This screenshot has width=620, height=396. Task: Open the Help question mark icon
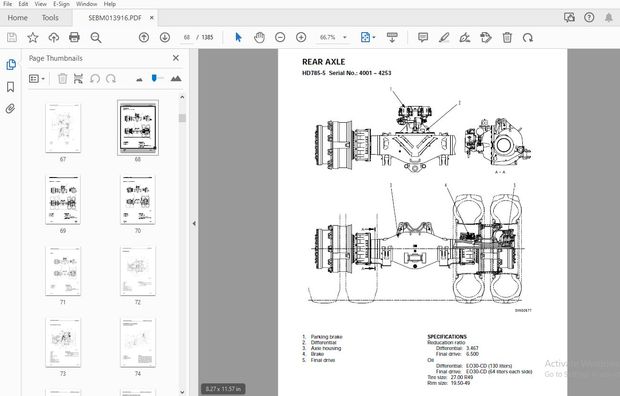589,17
